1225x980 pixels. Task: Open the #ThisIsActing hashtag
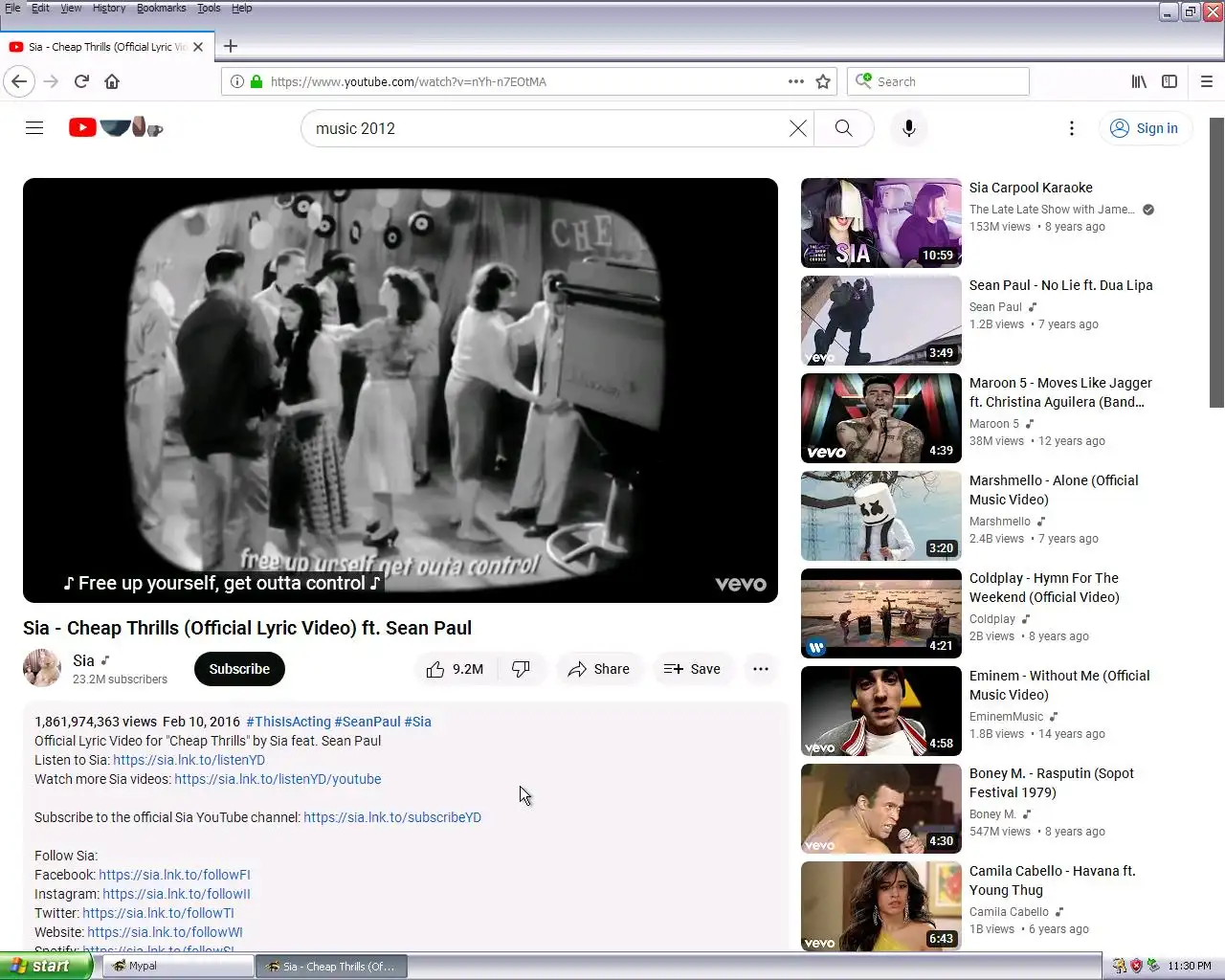click(x=288, y=722)
